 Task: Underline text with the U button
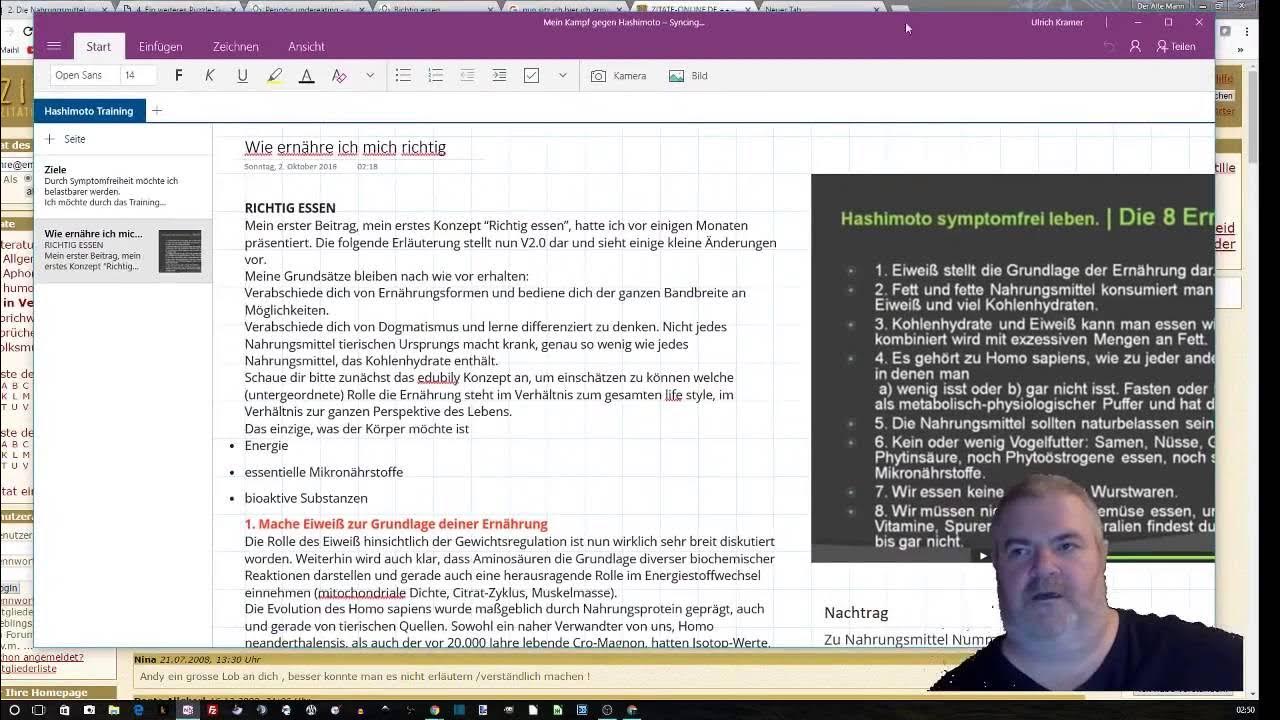point(242,75)
